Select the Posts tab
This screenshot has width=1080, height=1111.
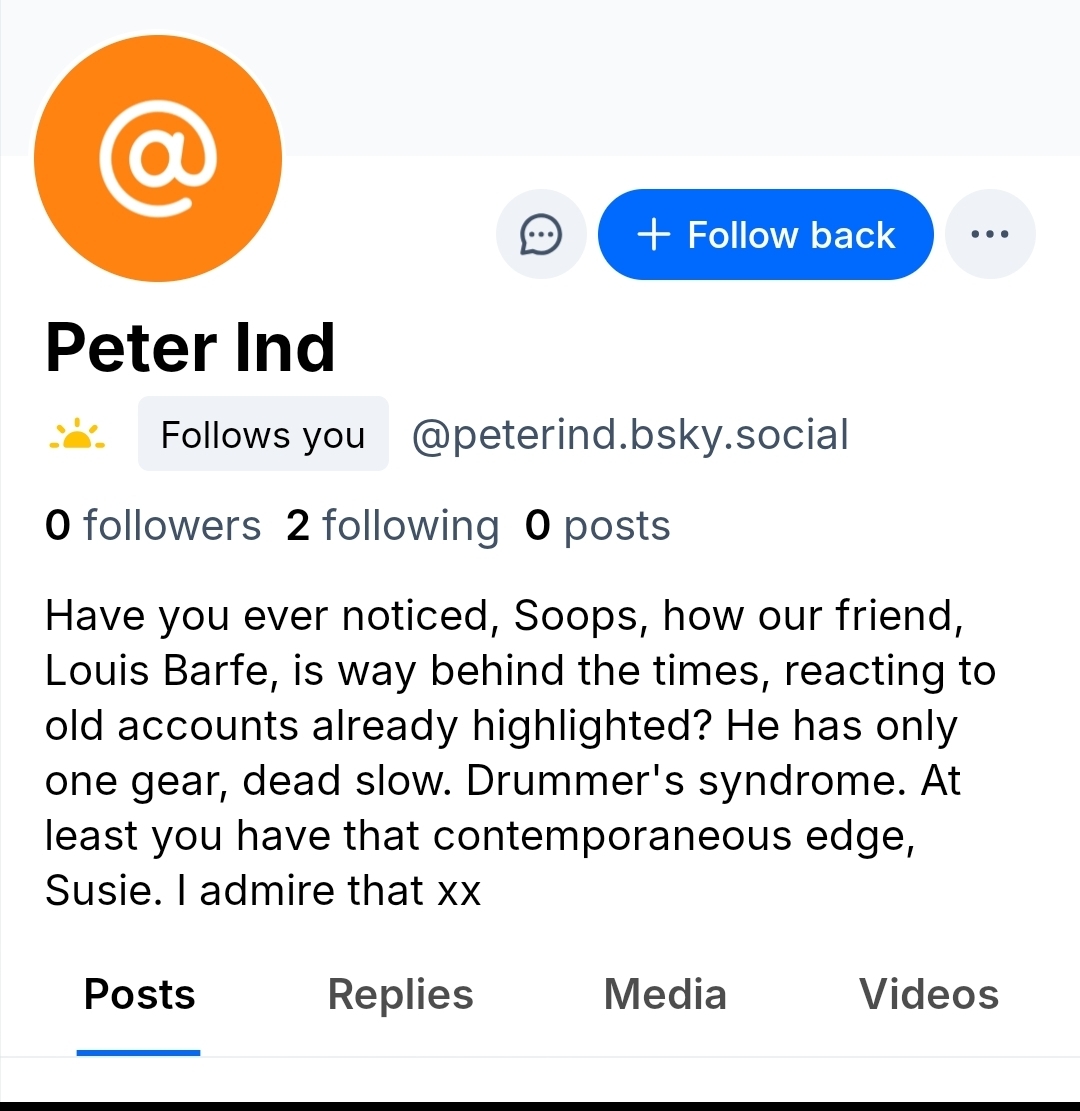point(139,995)
